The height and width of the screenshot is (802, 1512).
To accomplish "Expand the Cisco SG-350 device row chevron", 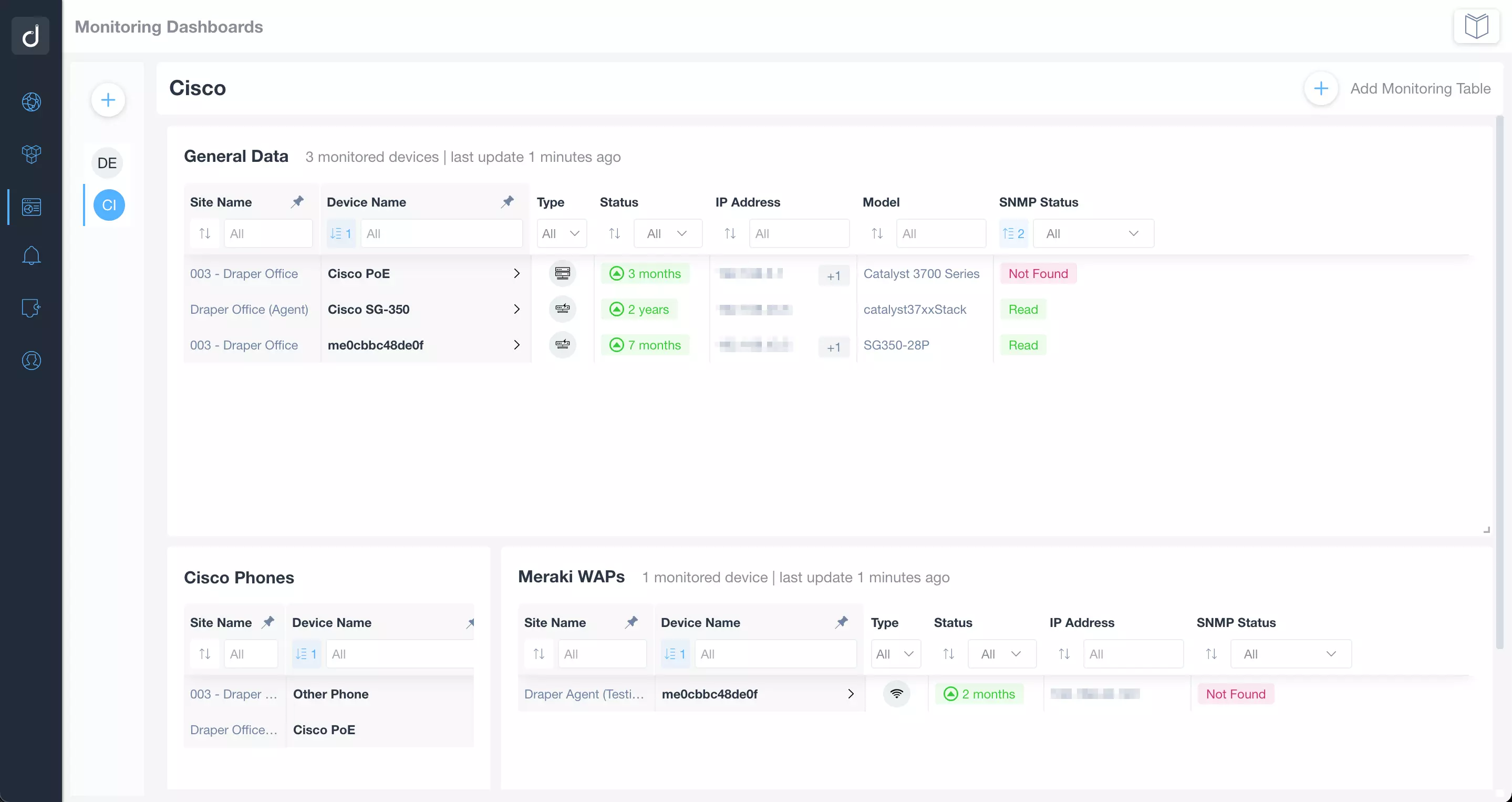I will 516,310.
